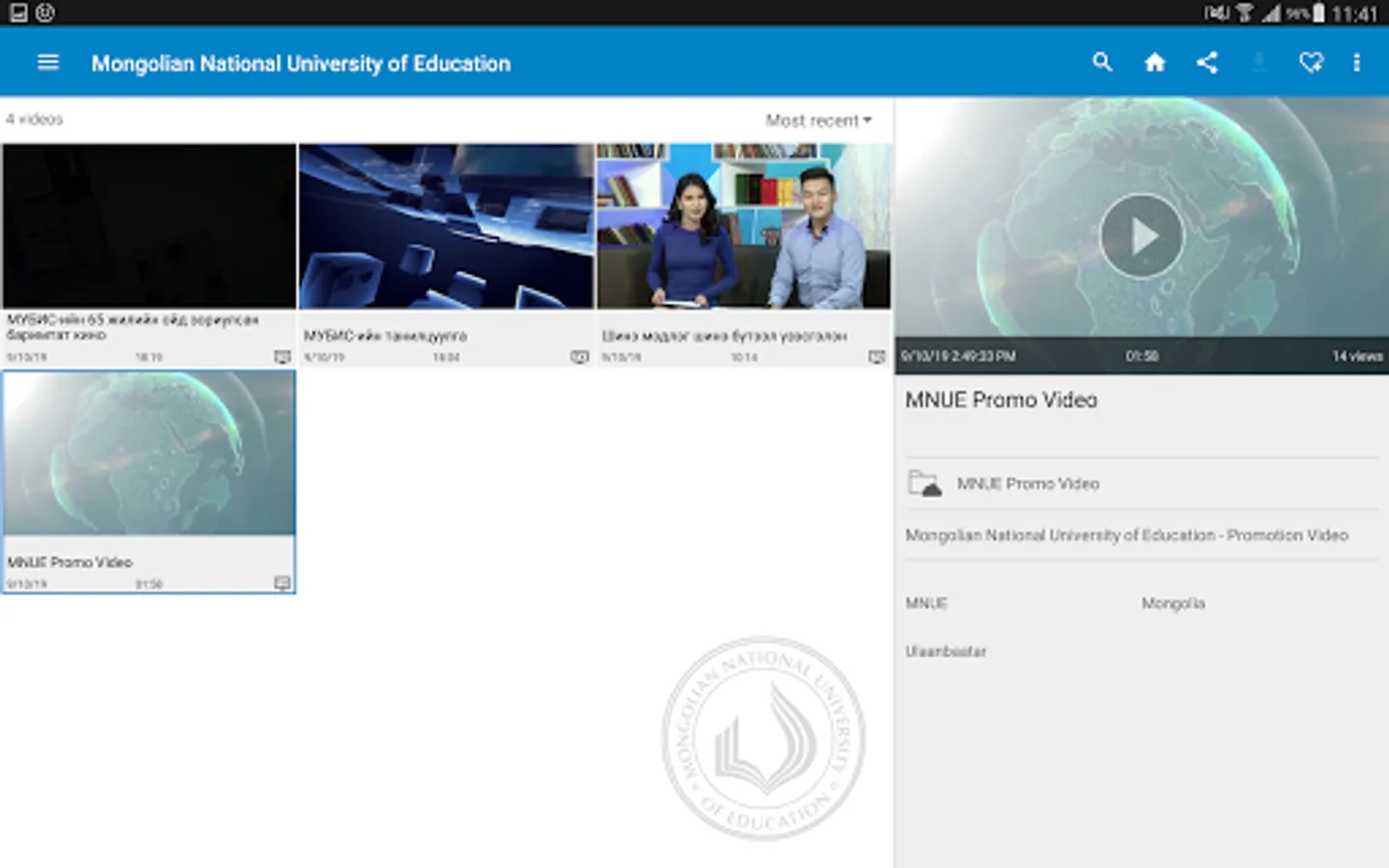Click the title 'МУБИС-ийн танилцуулга'
The image size is (1389, 868).
click(x=385, y=336)
